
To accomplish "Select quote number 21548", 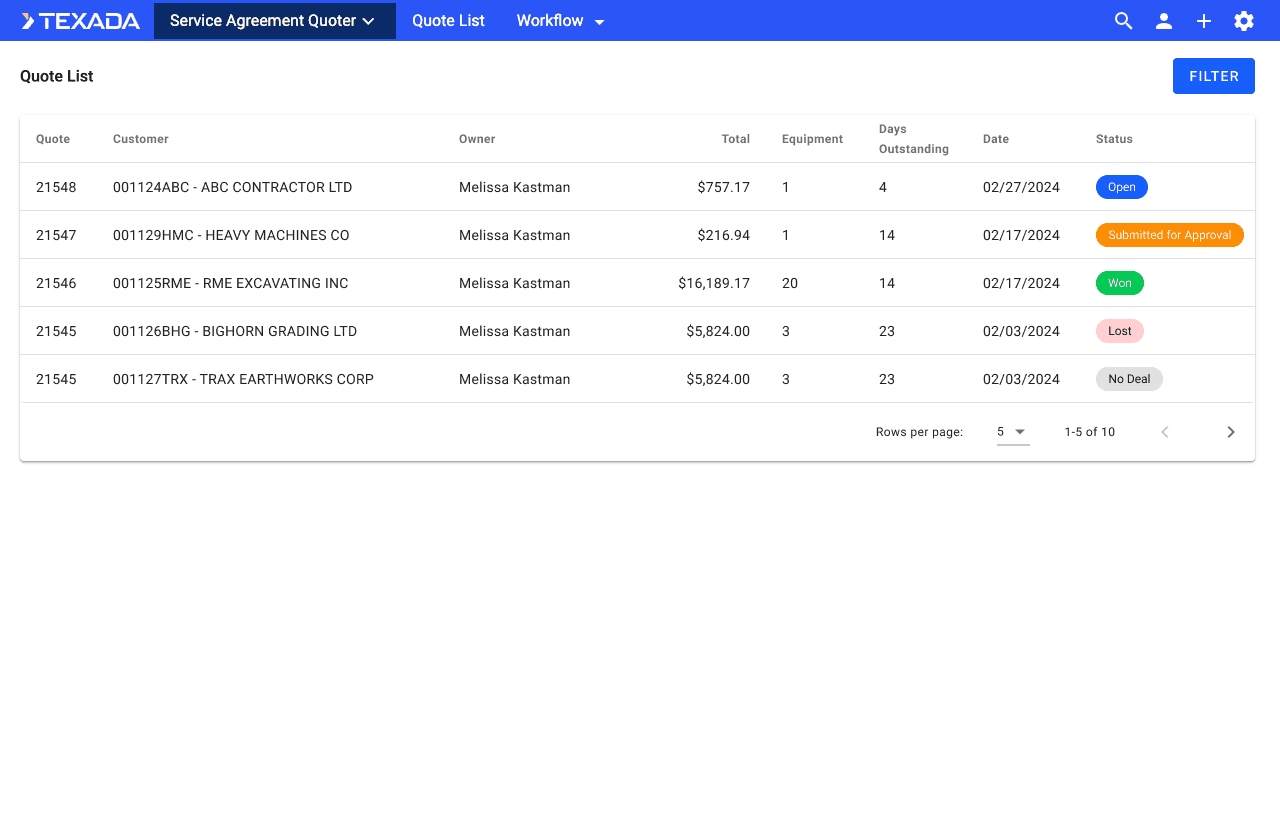I will (x=56, y=187).
